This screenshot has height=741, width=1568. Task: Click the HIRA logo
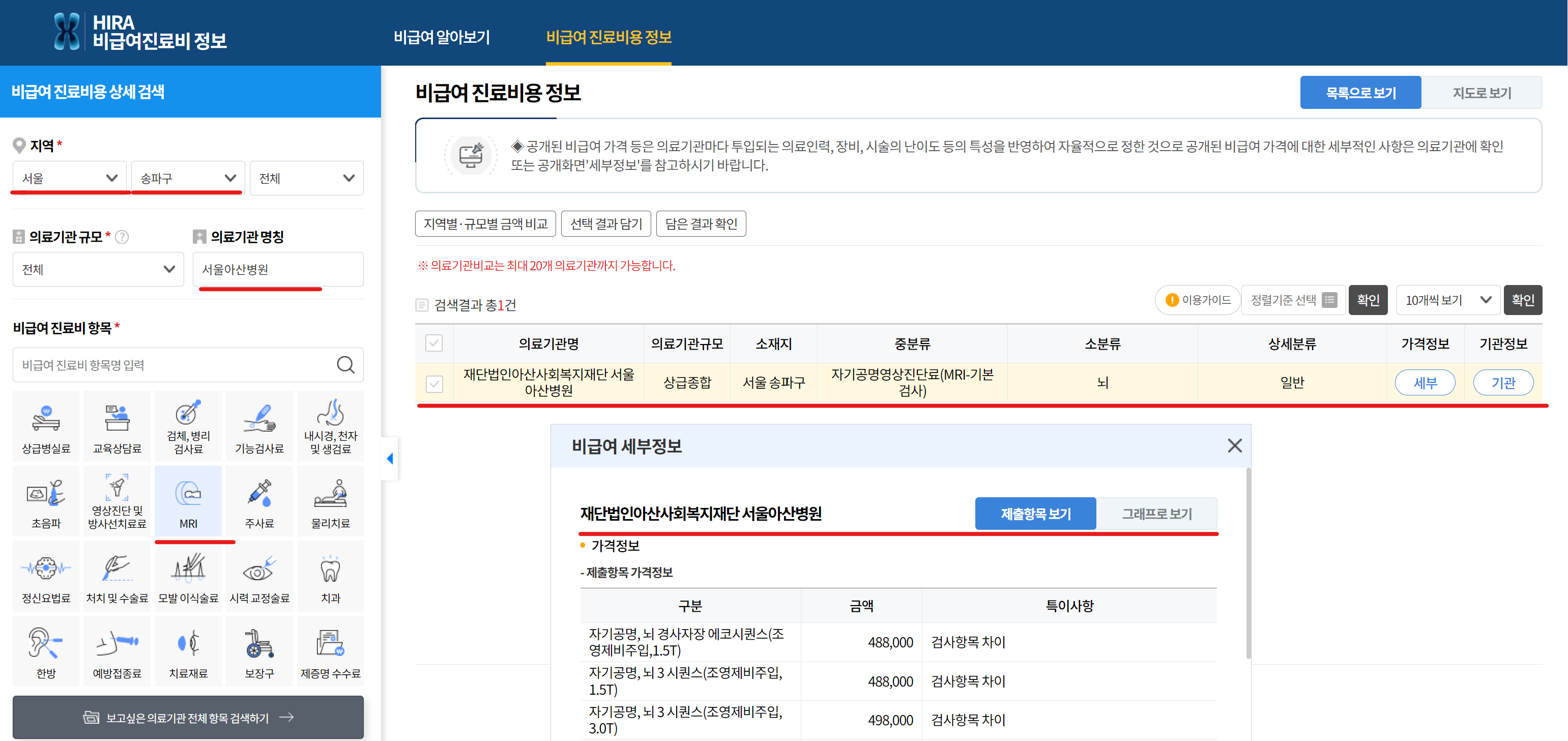pyautogui.click(x=140, y=32)
